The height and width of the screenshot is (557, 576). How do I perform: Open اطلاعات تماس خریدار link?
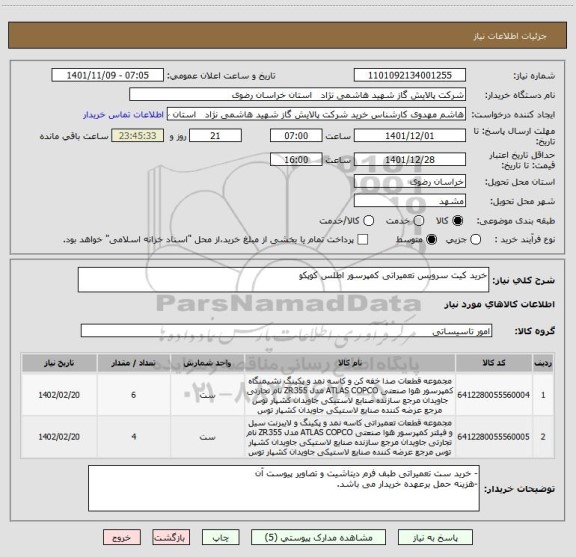pyautogui.click(x=123, y=115)
